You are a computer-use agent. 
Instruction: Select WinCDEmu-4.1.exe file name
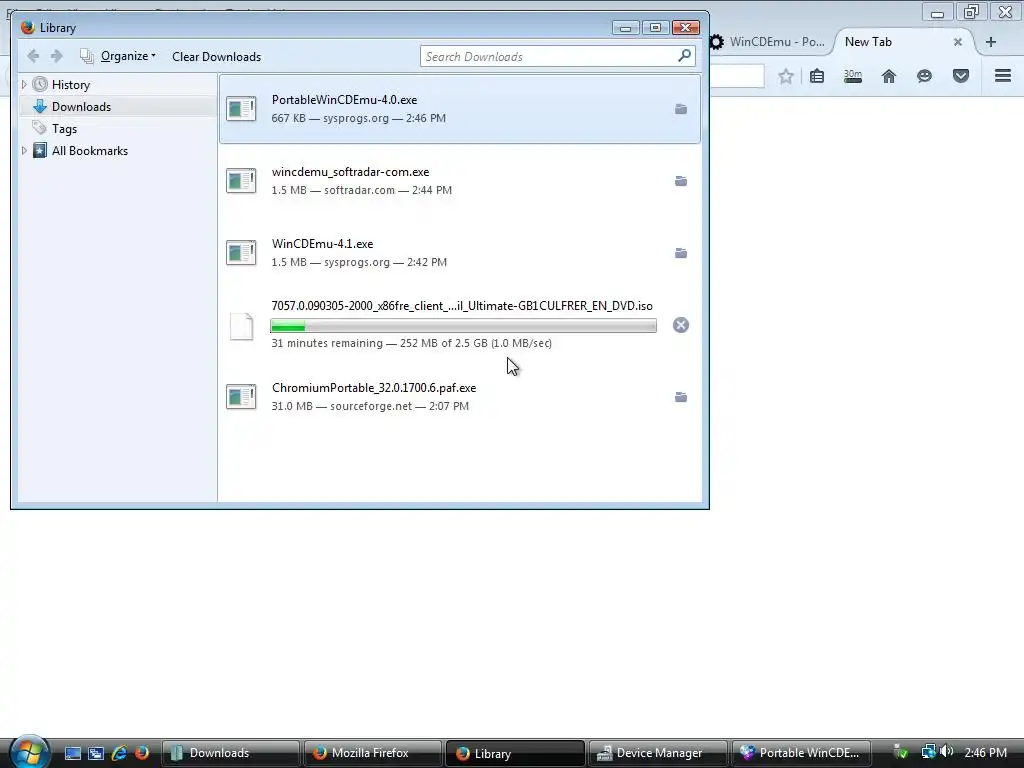point(323,244)
